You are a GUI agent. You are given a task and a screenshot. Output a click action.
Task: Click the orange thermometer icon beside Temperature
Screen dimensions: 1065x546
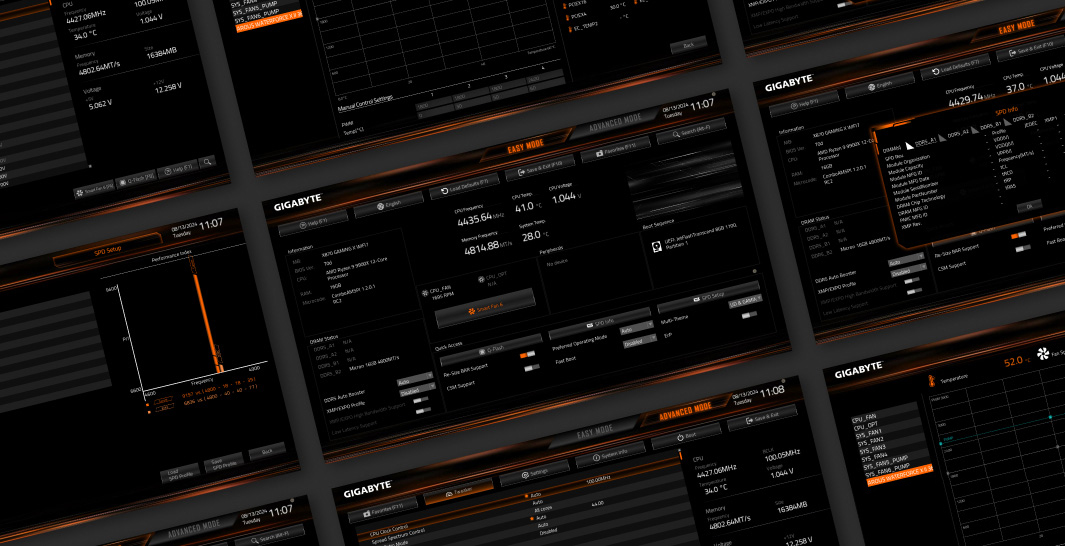(x=931, y=381)
